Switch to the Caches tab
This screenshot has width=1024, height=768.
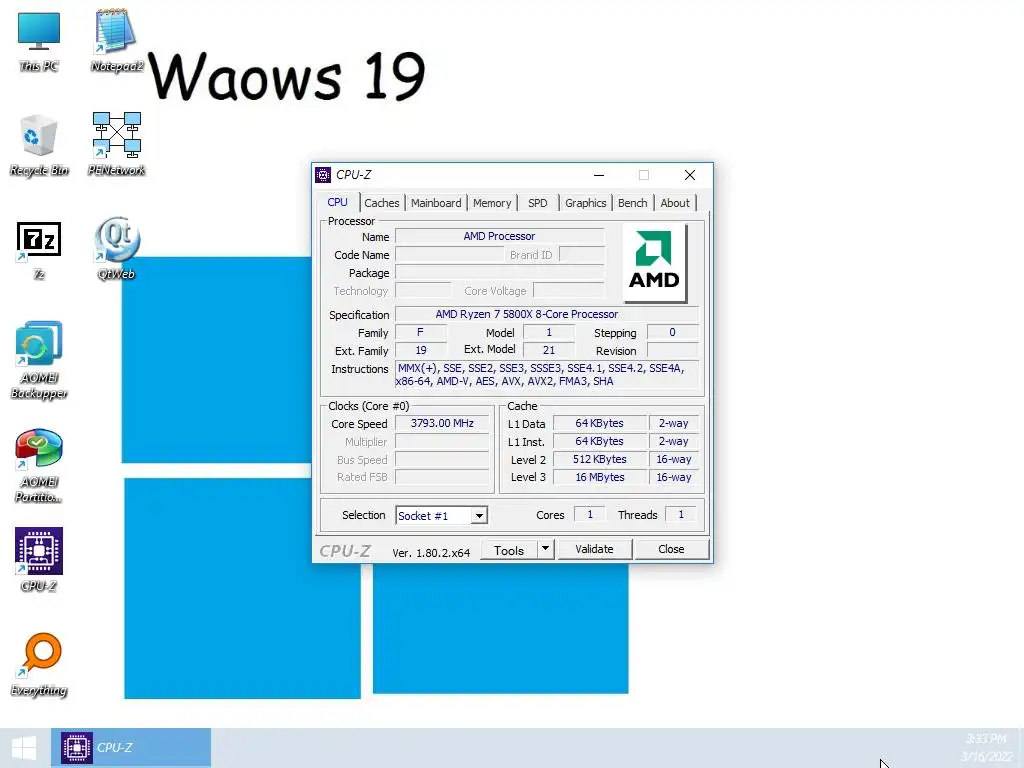coord(381,203)
